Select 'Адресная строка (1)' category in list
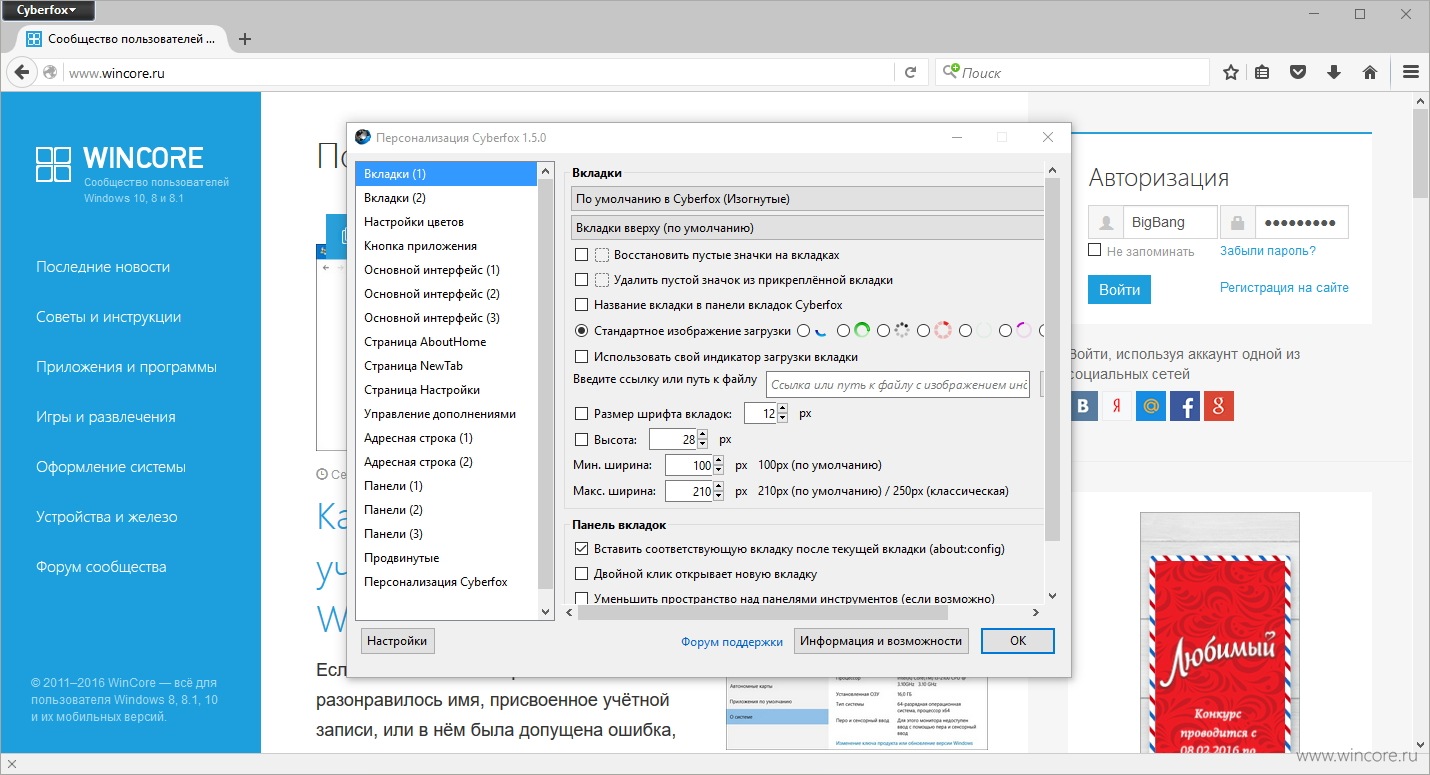 pos(446,438)
